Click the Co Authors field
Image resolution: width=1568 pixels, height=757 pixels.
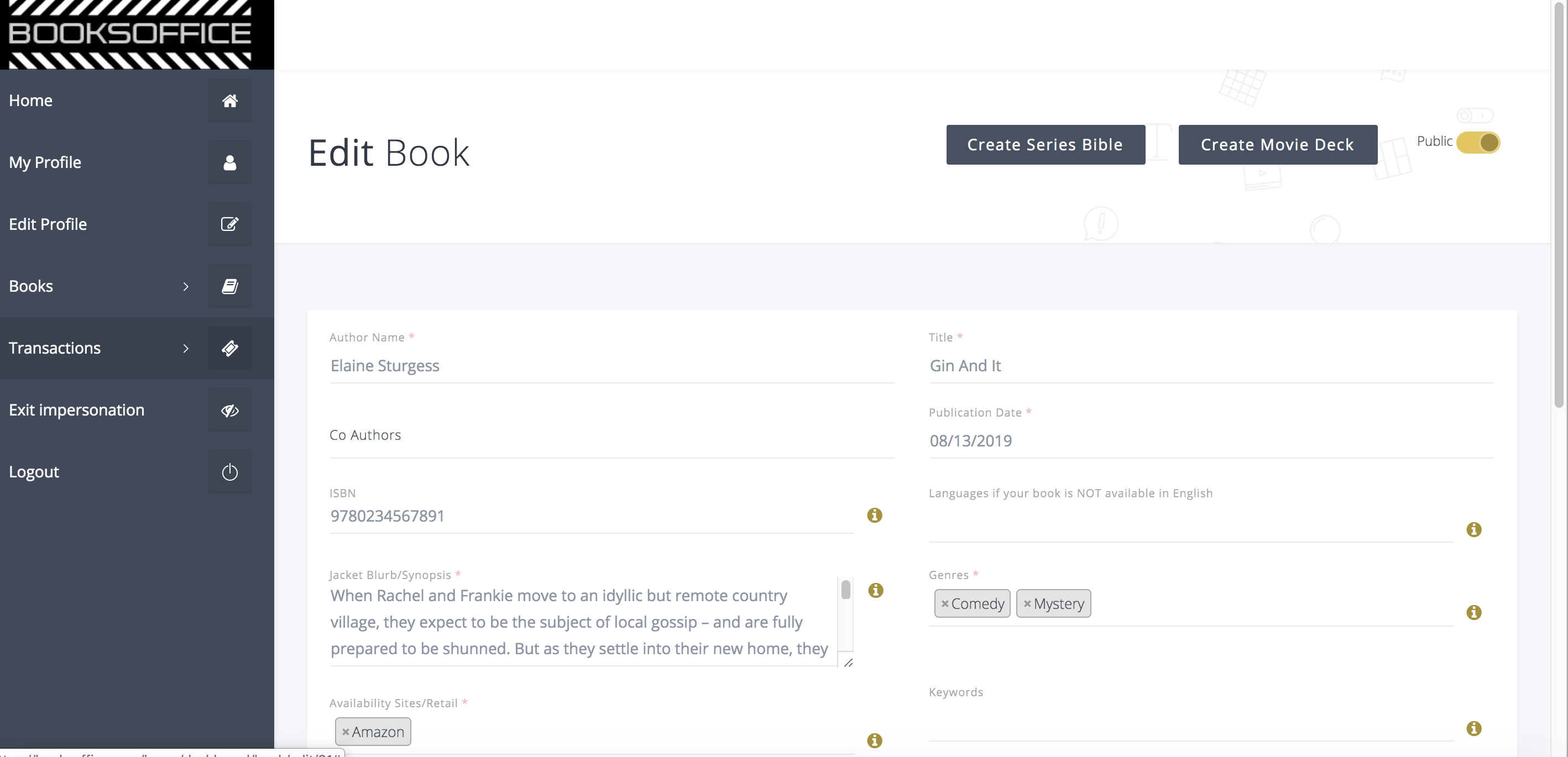coord(611,436)
